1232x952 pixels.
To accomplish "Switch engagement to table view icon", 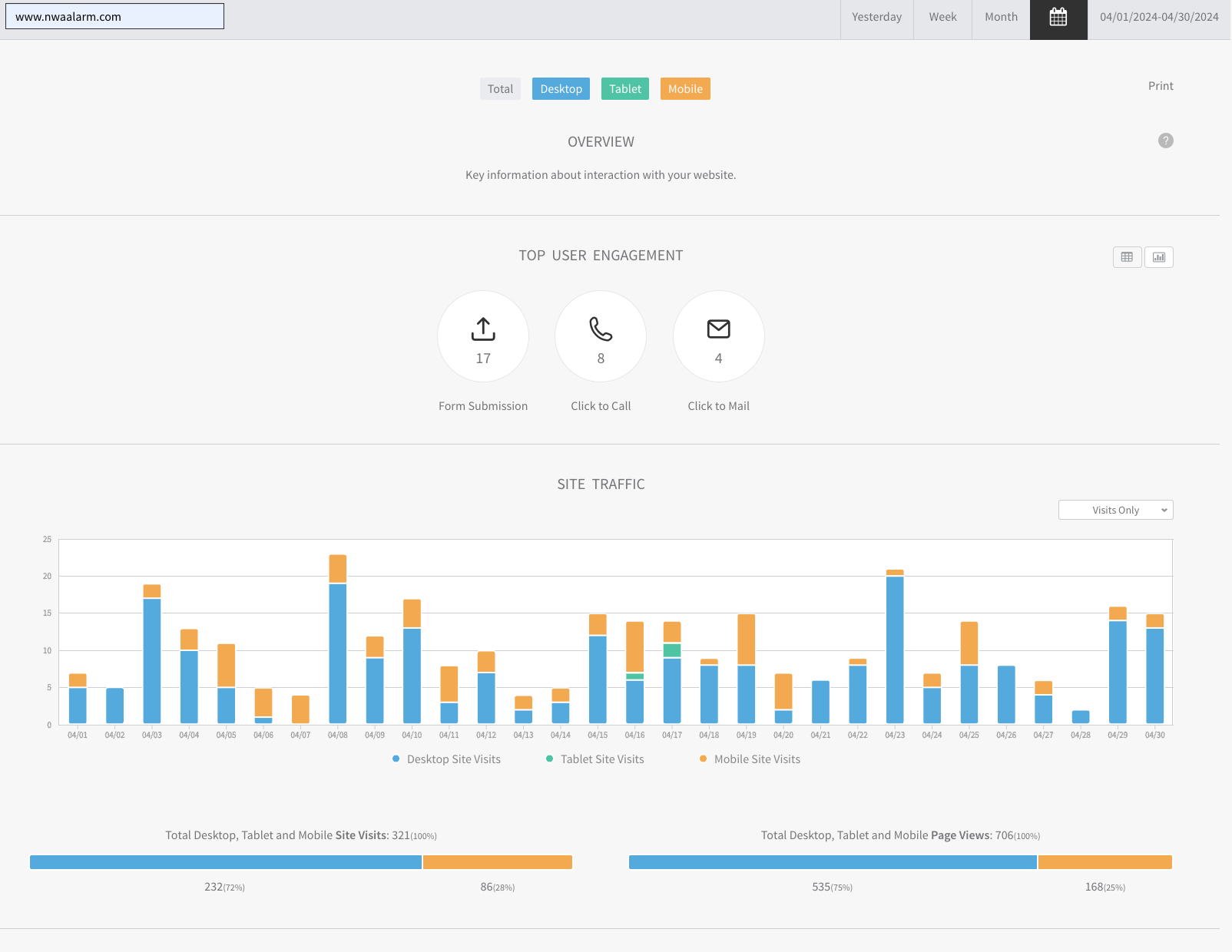I will tap(1127, 257).
